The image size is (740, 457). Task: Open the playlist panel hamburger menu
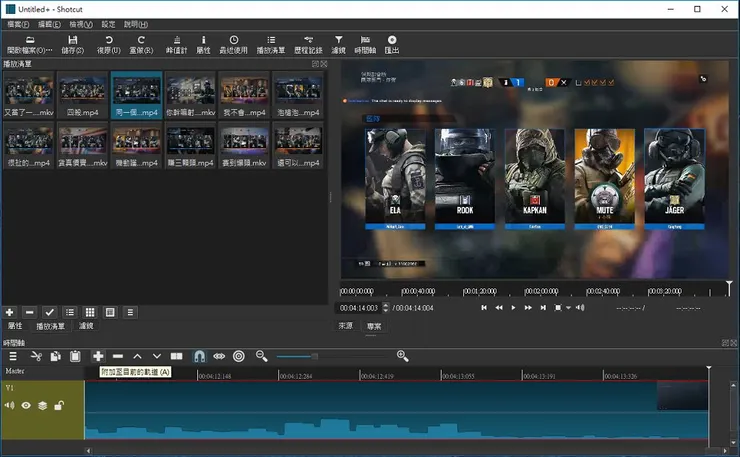click(x=130, y=312)
